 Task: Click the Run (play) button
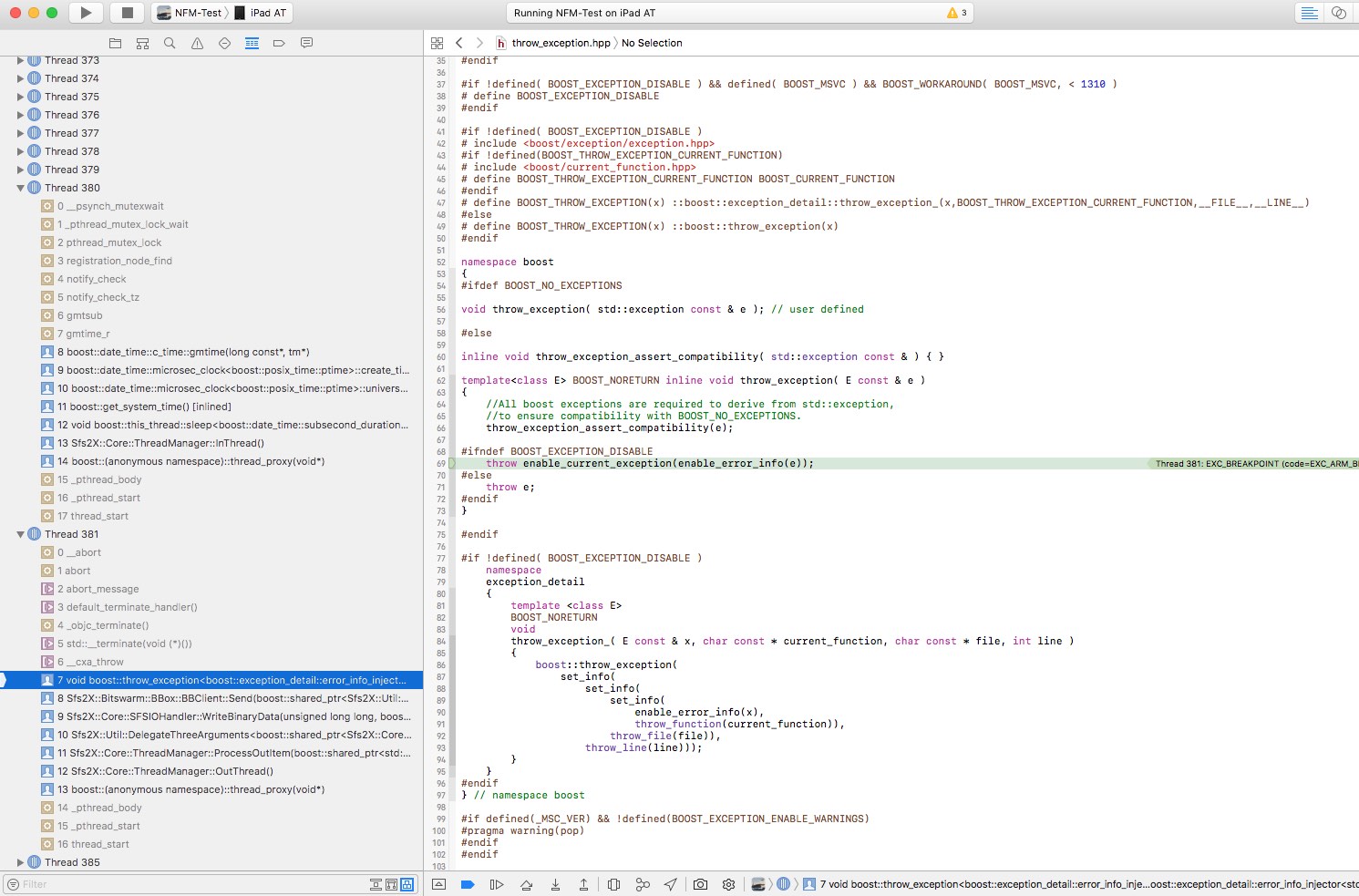[x=86, y=13]
